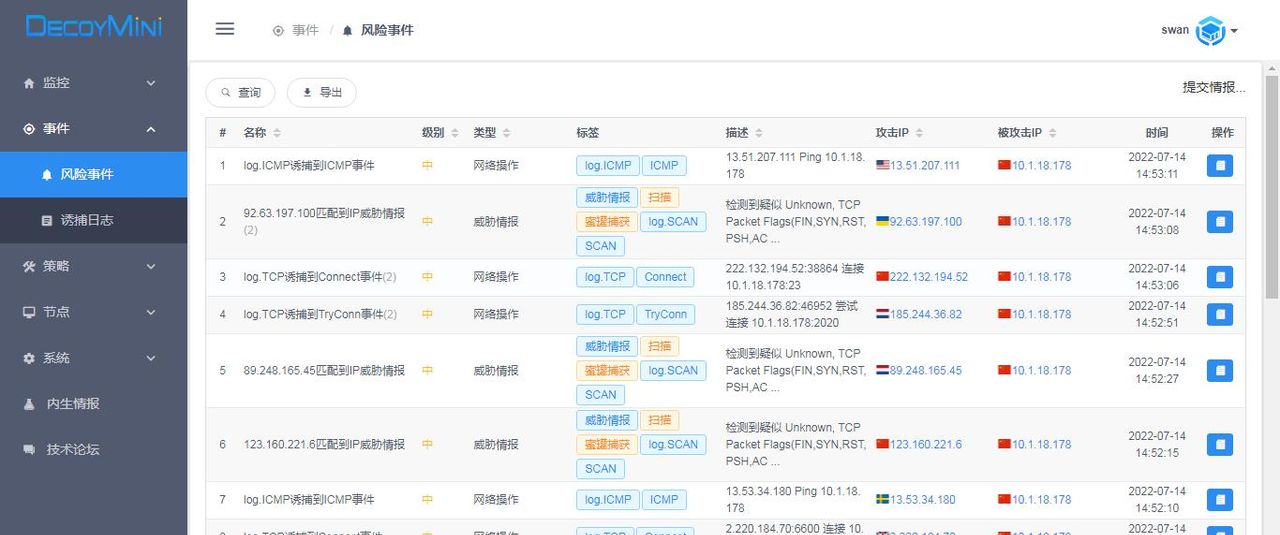Open action button for 14:53:08 row

(1220, 222)
